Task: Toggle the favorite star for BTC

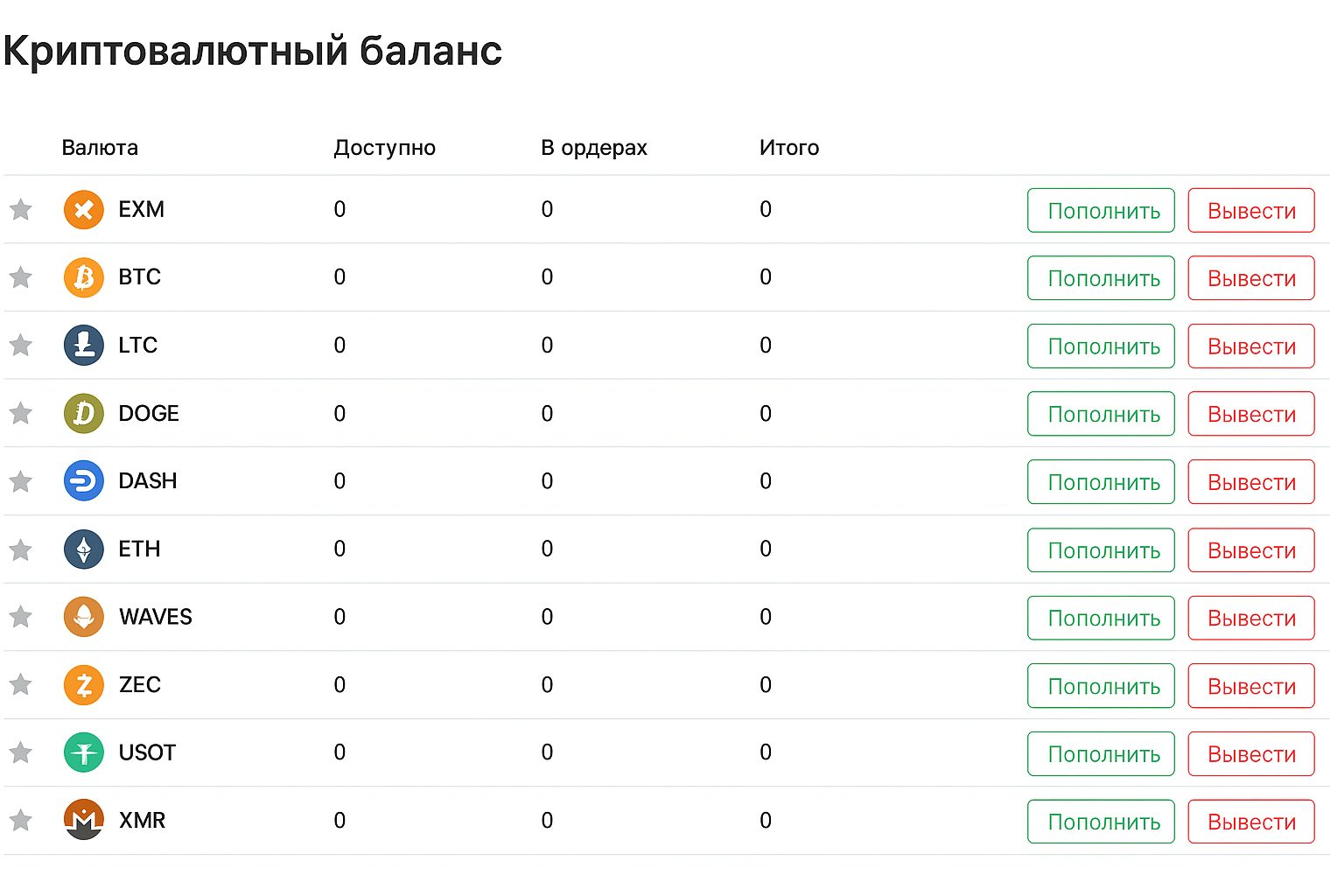Action: coord(20,277)
